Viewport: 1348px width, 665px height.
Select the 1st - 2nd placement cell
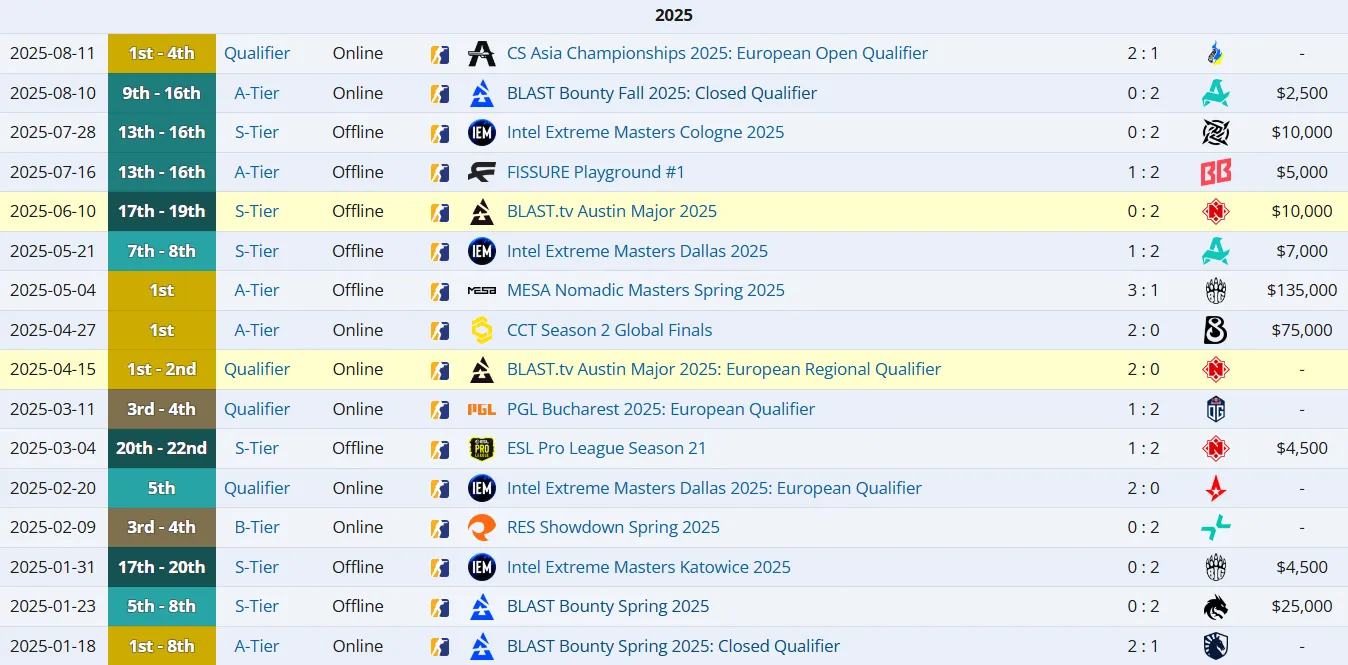point(162,369)
